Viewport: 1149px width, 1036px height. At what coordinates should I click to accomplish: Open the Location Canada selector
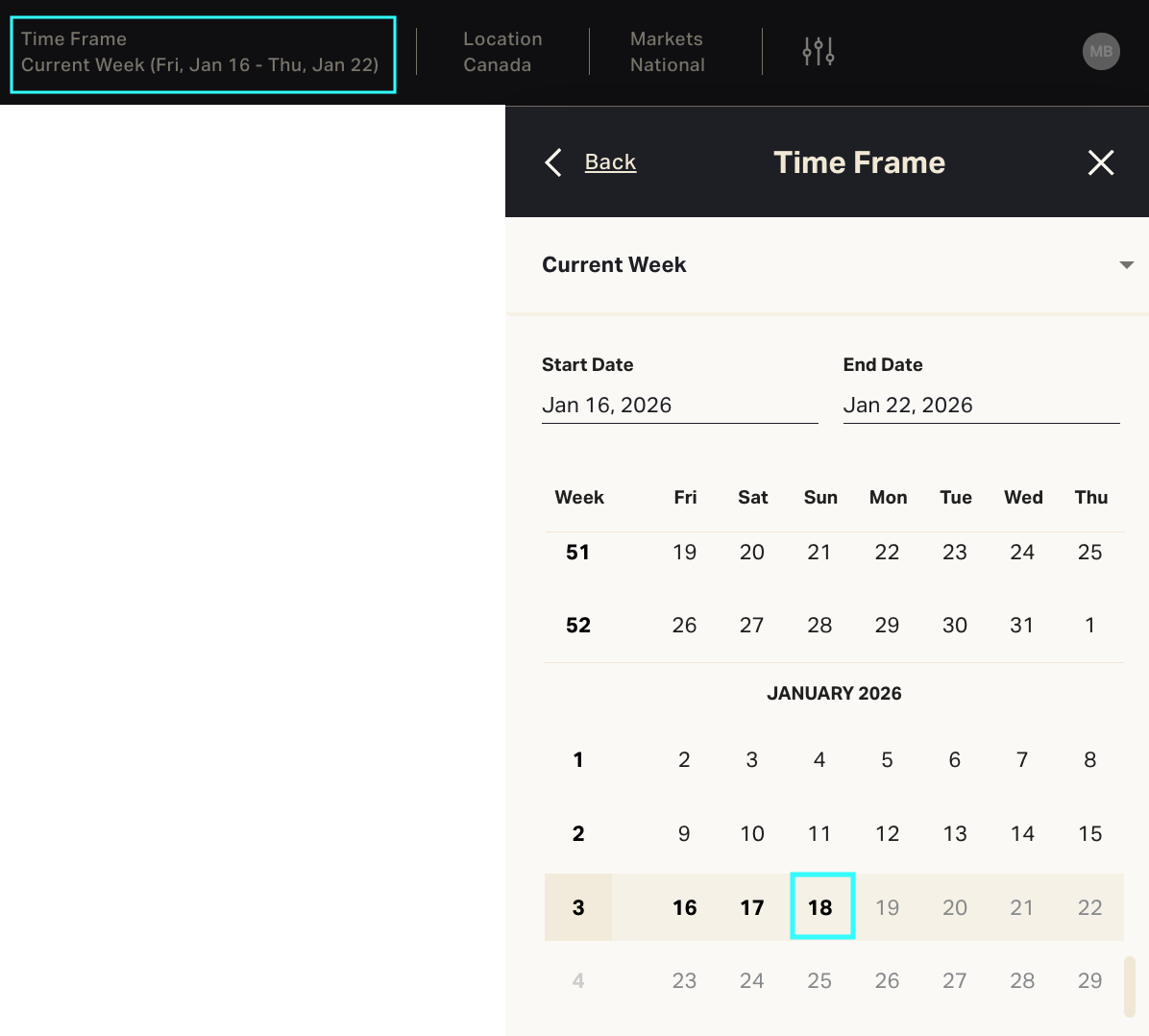(x=502, y=52)
